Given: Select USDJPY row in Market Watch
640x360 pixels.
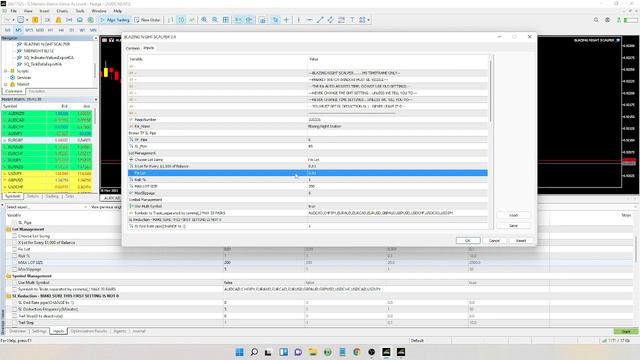Looking at the screenshot, I should point(47,174).
